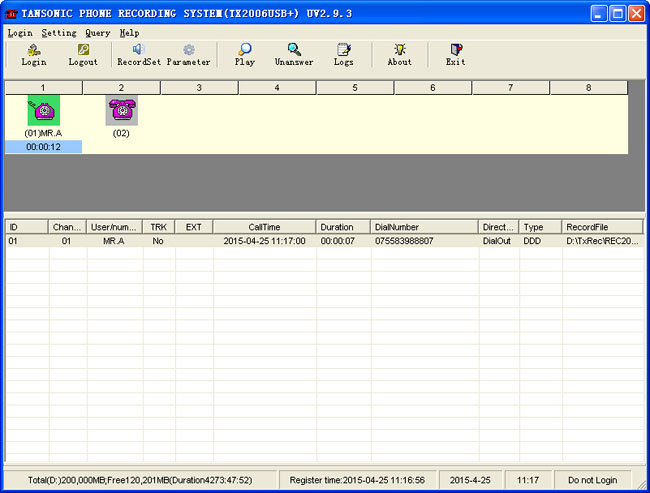Select channel (01) MR.A phone icon
This screenshot has height=493, width=650.
[x=43, y=111]
